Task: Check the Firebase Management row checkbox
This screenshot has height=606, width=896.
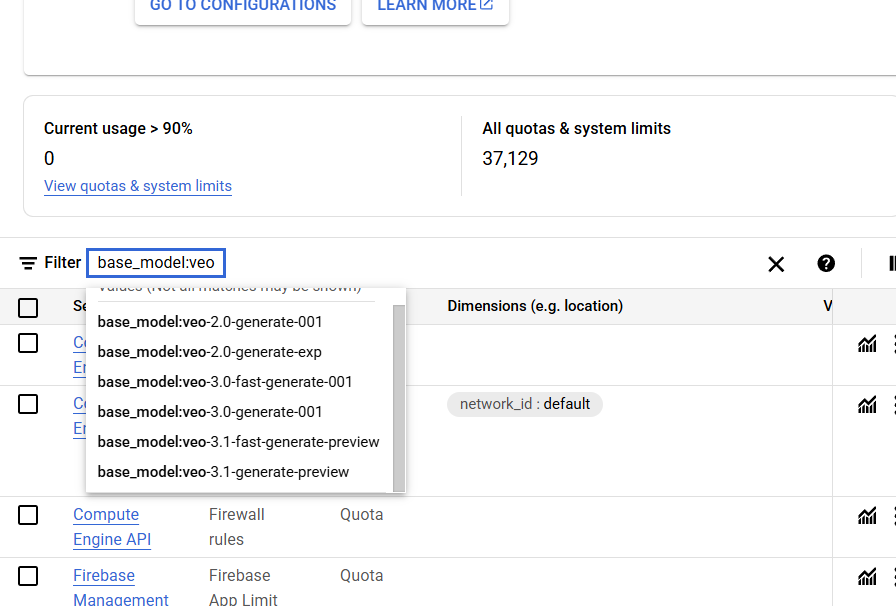Action: [x=28, y=576]
